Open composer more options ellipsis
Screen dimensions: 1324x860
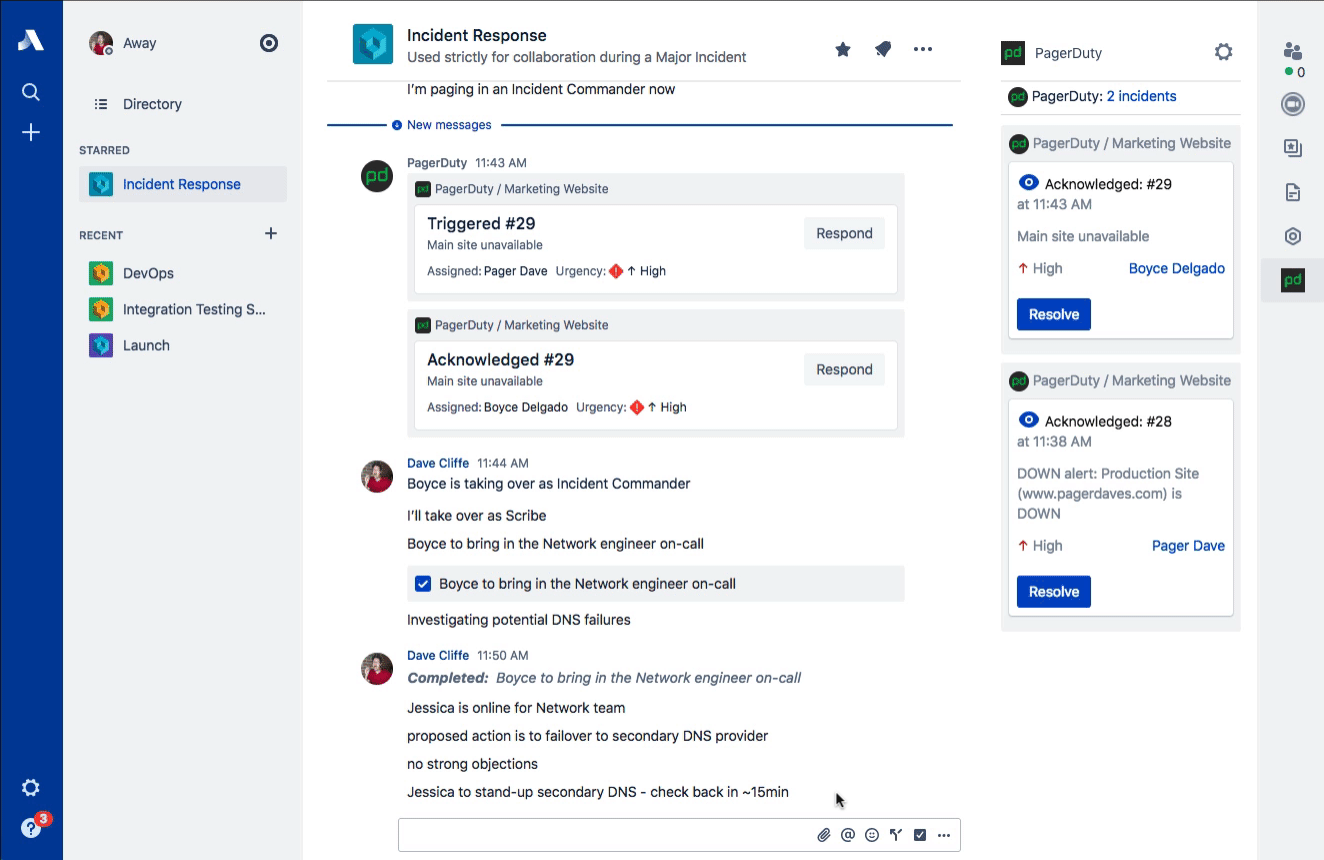click(944, 835)
